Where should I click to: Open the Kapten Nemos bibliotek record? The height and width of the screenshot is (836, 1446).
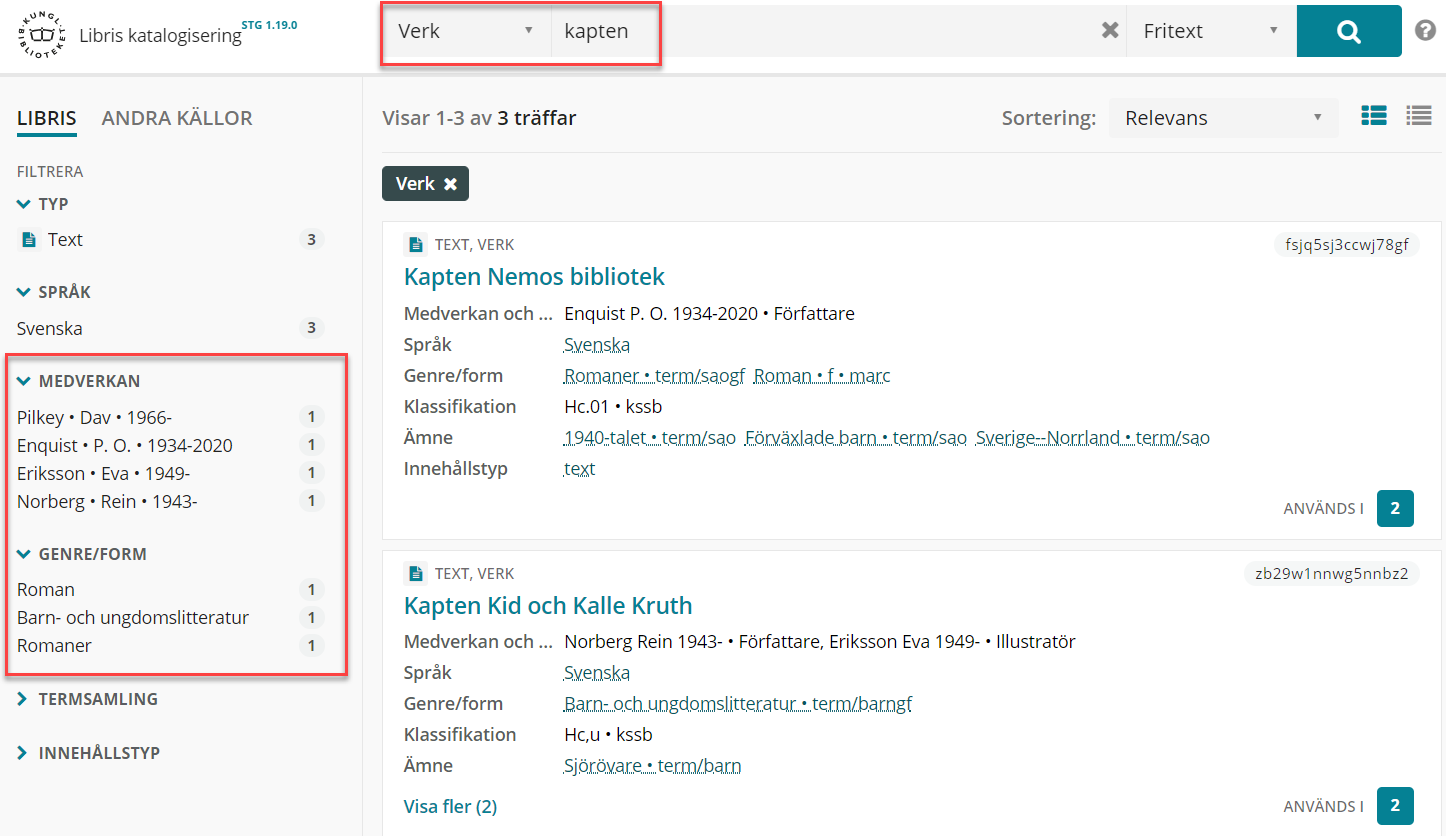point(534,276)
